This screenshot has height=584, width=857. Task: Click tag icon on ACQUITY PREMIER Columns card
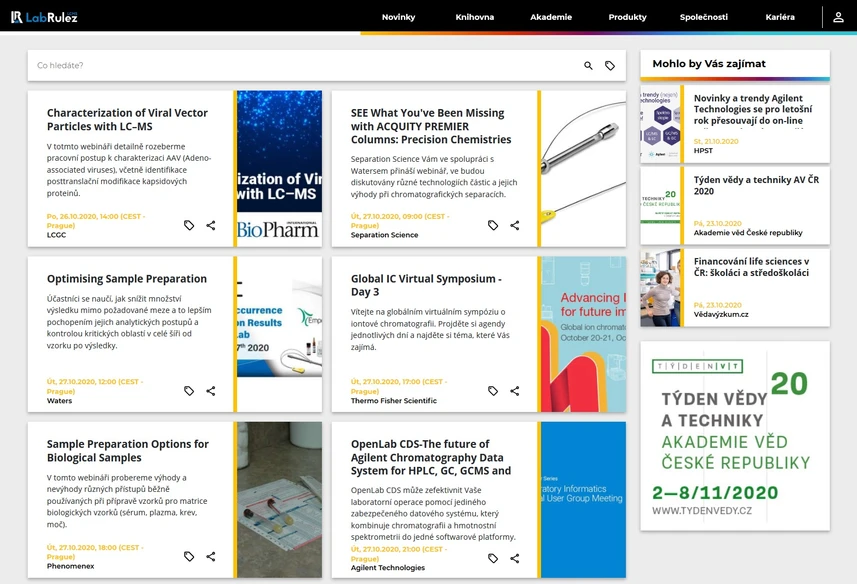(x=493, y=225)
